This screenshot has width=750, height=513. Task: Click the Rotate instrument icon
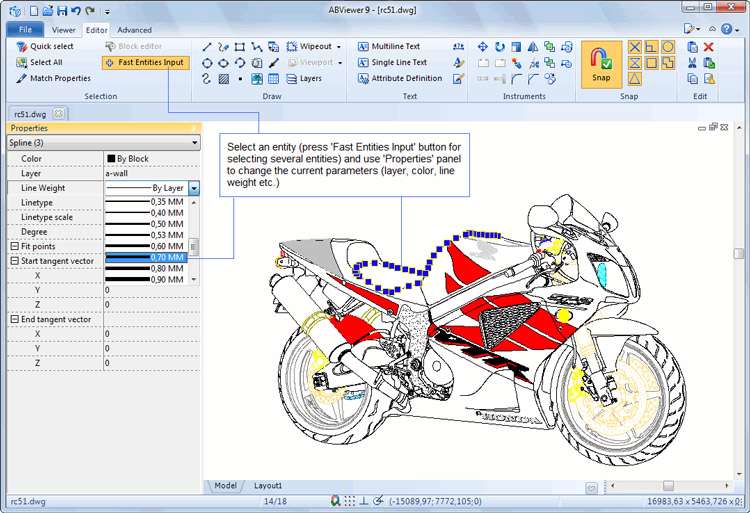click(500, 46)
